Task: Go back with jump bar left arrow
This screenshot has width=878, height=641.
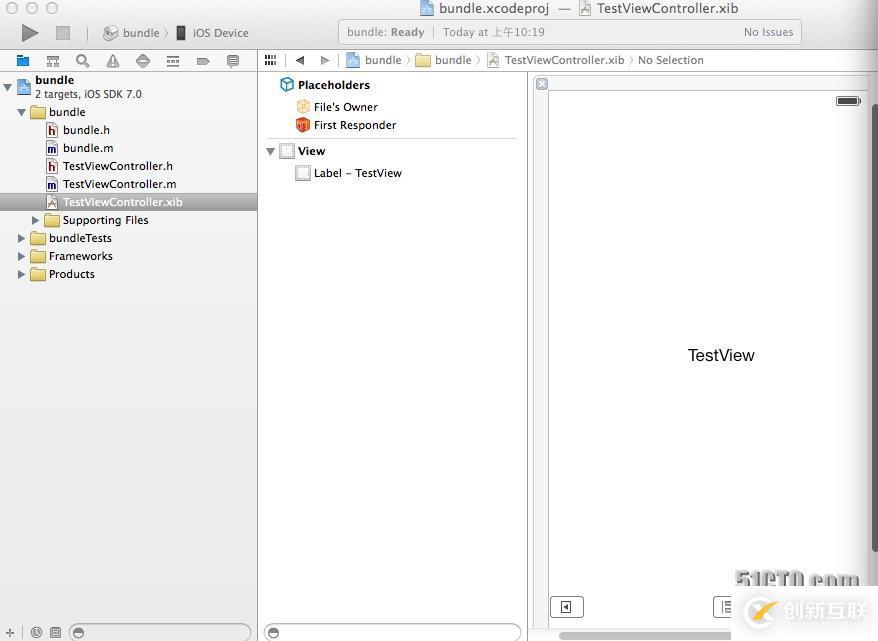Action: (x=299, y=60)
